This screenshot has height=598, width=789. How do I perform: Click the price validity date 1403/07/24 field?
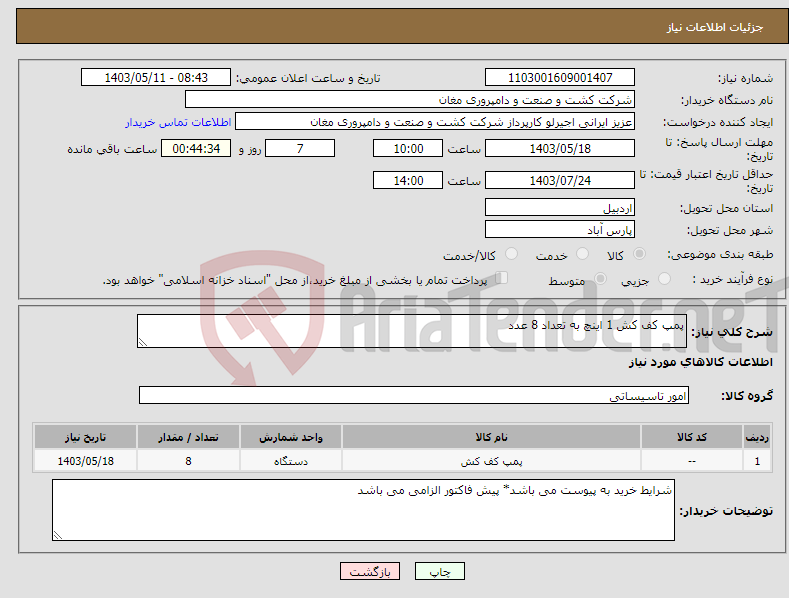[560, 180]
